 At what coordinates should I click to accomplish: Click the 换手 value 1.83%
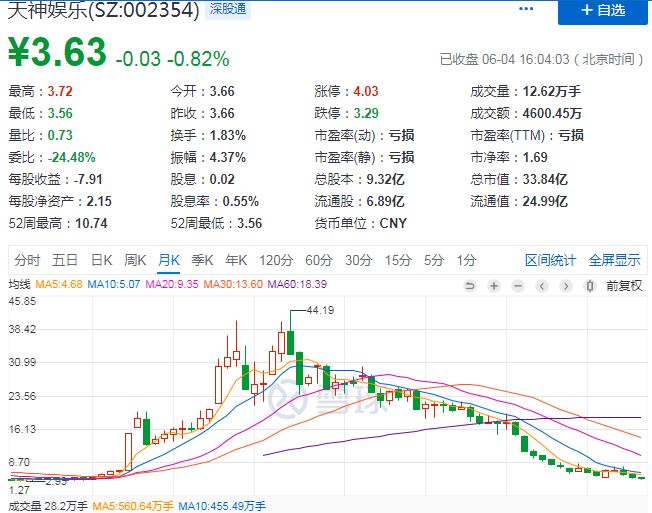click(x=227, y=135)
